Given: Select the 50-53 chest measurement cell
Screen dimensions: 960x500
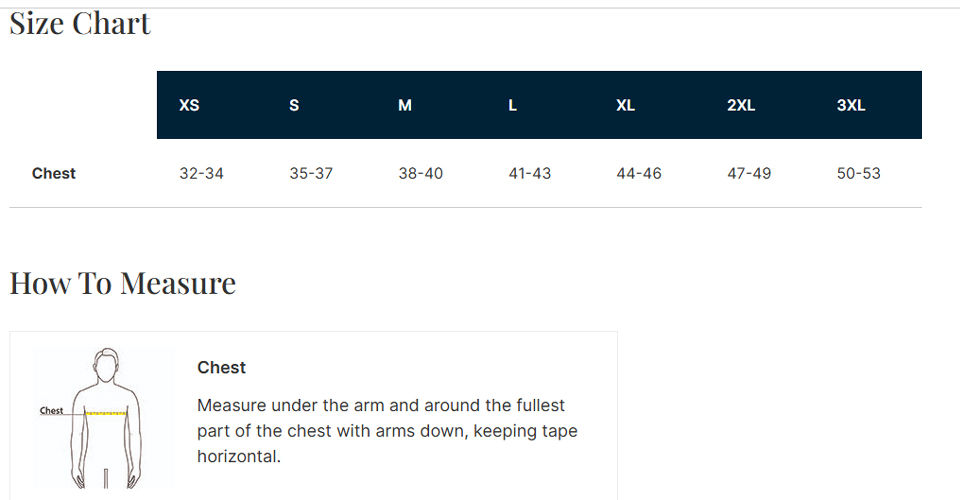Looking at the screenshot, I should pyautogui.click(x=859, y=173).
